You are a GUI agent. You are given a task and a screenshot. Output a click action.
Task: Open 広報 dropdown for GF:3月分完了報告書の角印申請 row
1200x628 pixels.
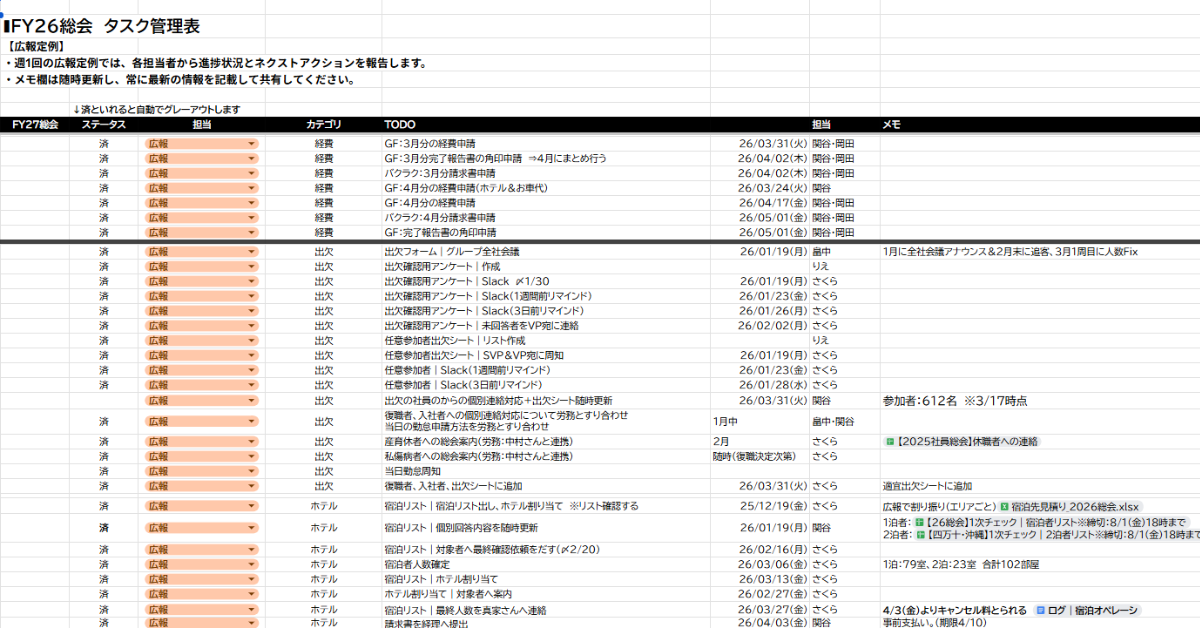[202, 158]
